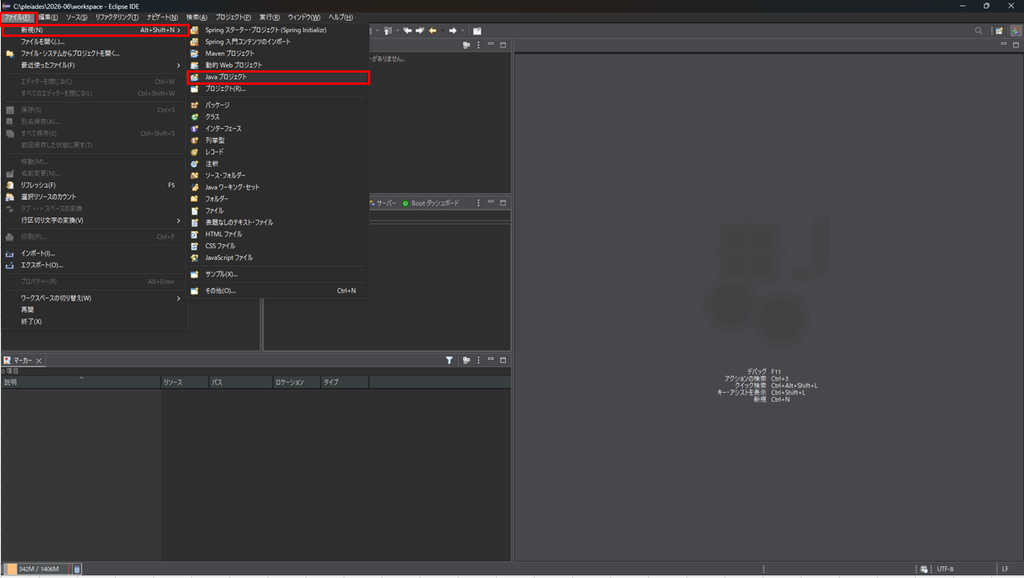
Task: Click the CSS ファイル icon
Action: (195, 246)
